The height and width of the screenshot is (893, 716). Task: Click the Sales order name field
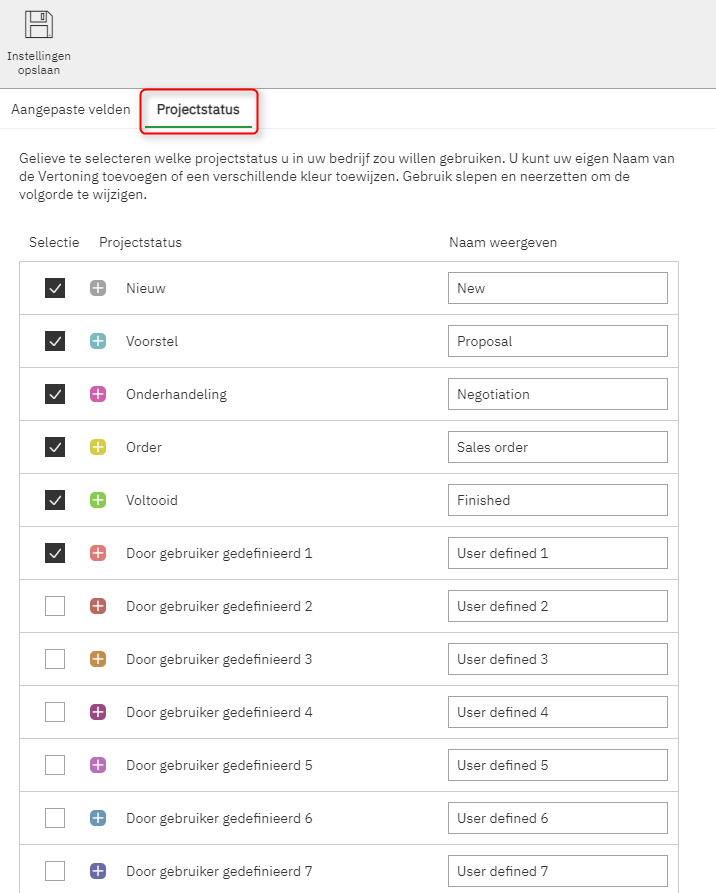click(557, 447)
